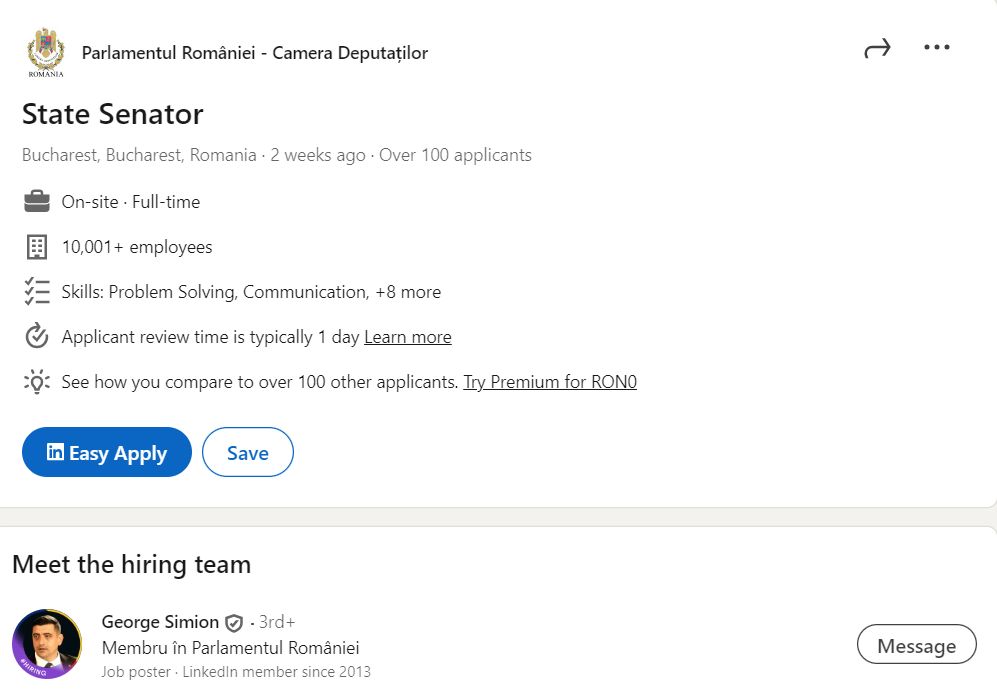The width and height of the screenshot is (997, 698).
Task: Click the share arrow icon
Action: [877, 49]
